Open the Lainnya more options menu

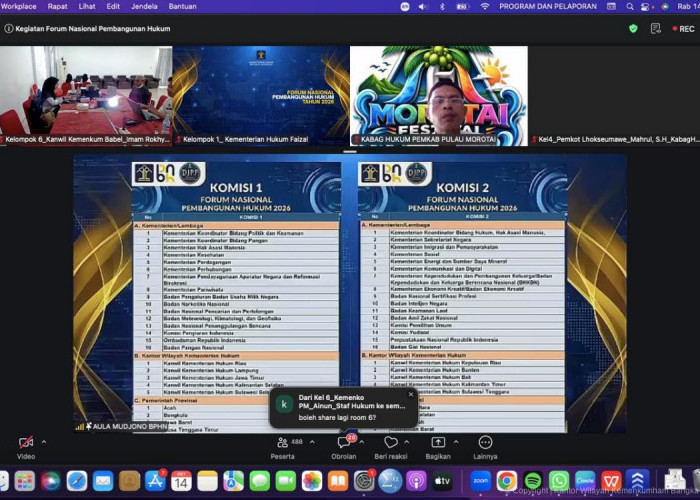(485, 448)
